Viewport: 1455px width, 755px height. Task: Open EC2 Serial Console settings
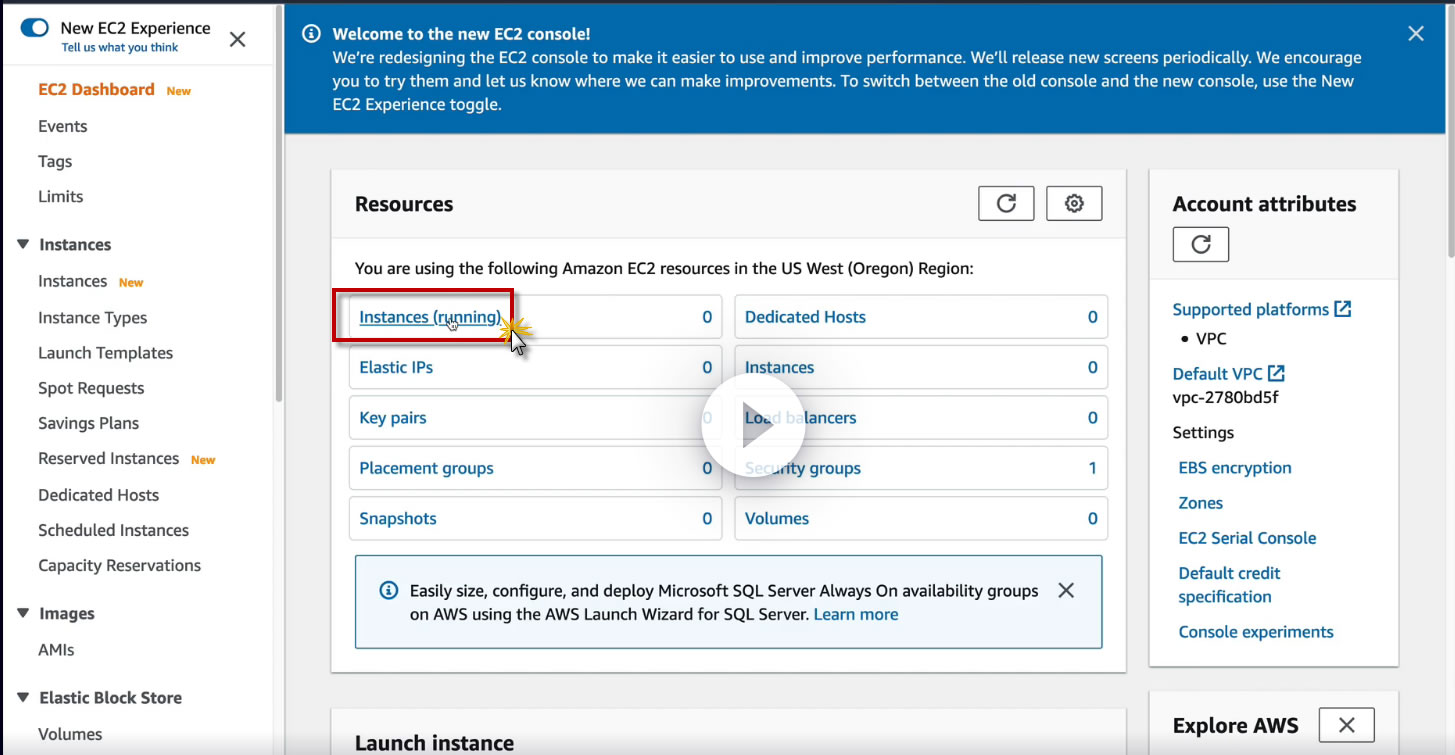[1247, 538]
